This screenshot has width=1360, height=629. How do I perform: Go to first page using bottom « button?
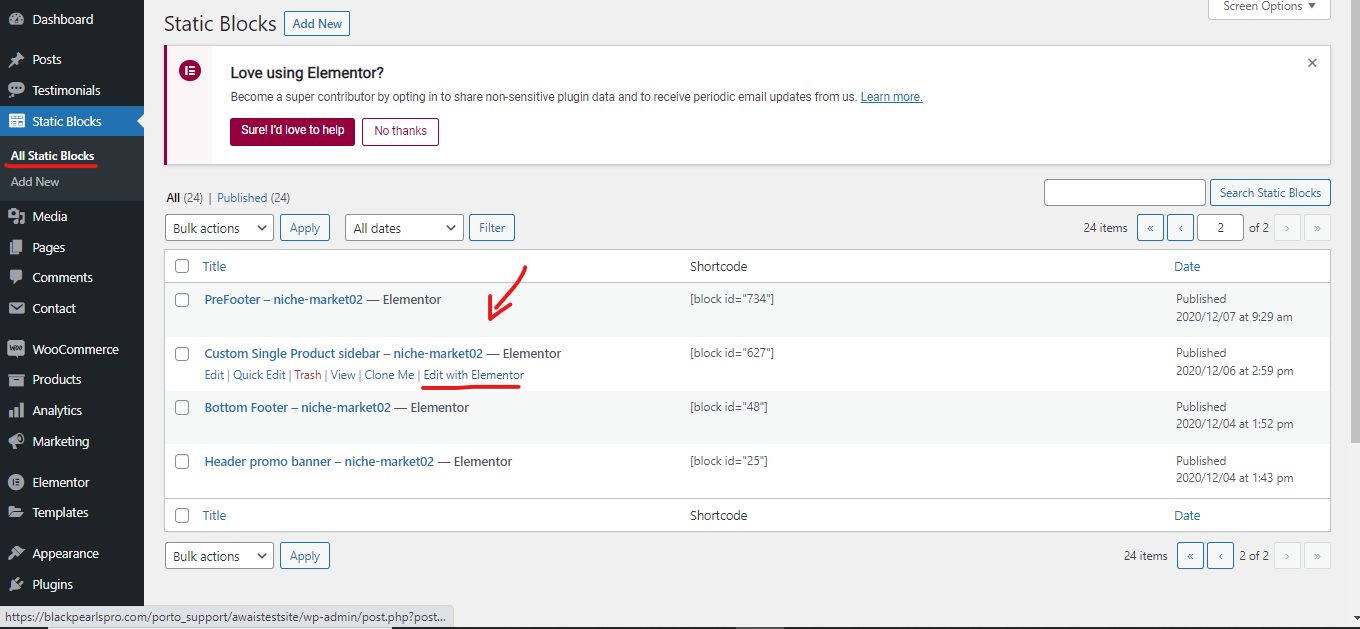(x=1190, y=556)
